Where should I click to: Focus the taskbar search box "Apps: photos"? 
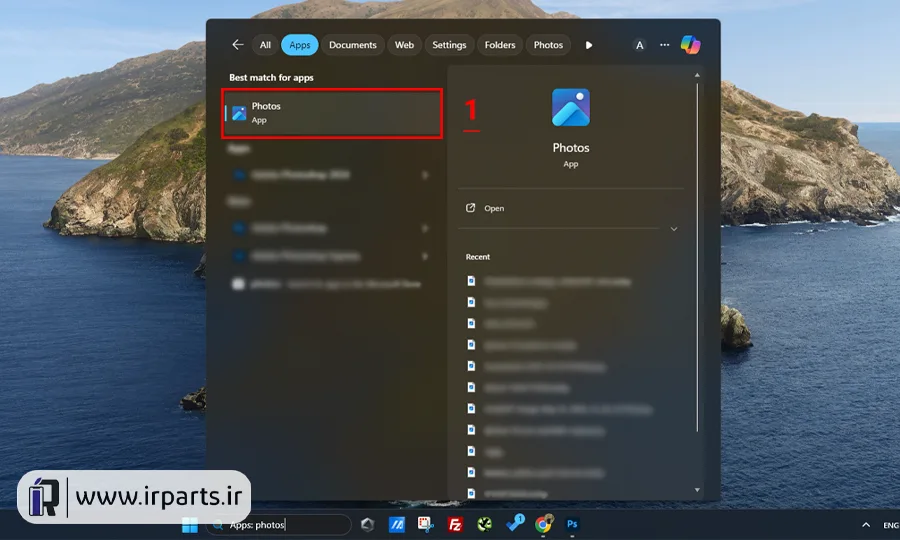(279, 525)
